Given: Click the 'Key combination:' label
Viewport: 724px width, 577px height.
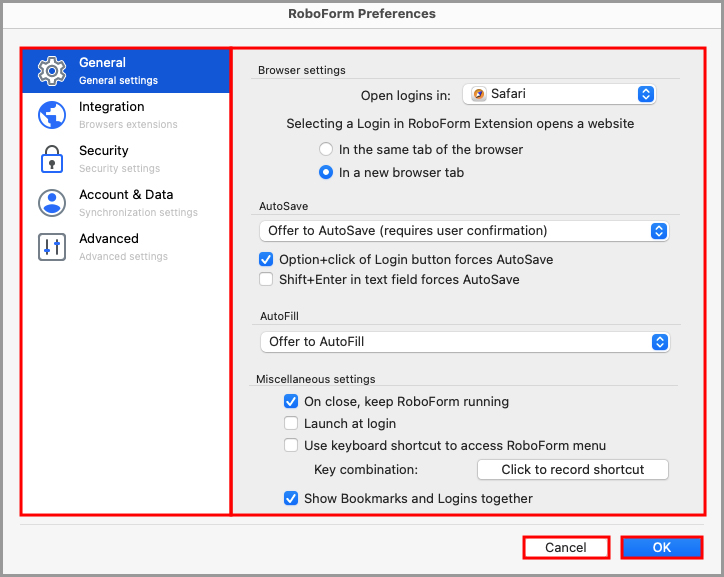Looking at the screenshot, I should (366, 469).
